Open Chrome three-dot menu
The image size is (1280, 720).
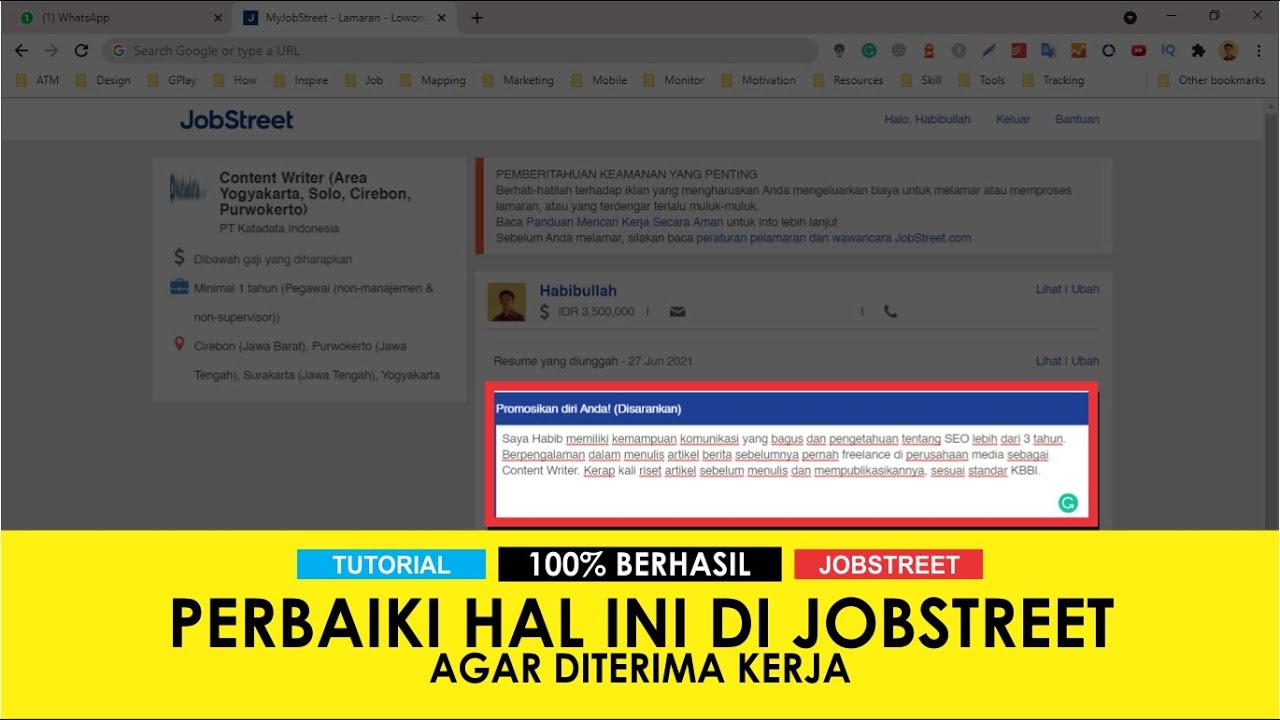pyautogui.click(x=1259, y=50)
